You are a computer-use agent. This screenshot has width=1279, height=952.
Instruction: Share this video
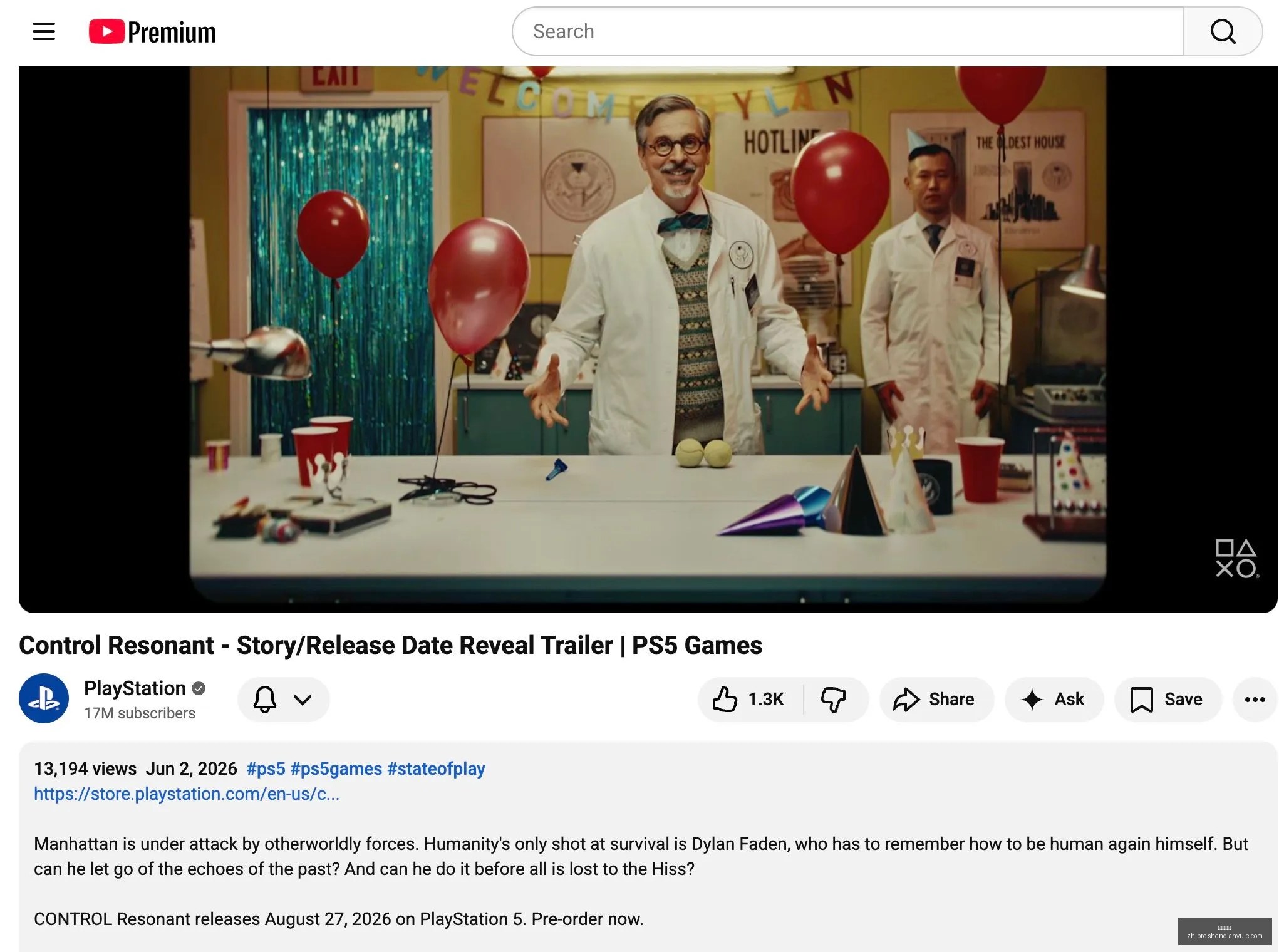936,700
